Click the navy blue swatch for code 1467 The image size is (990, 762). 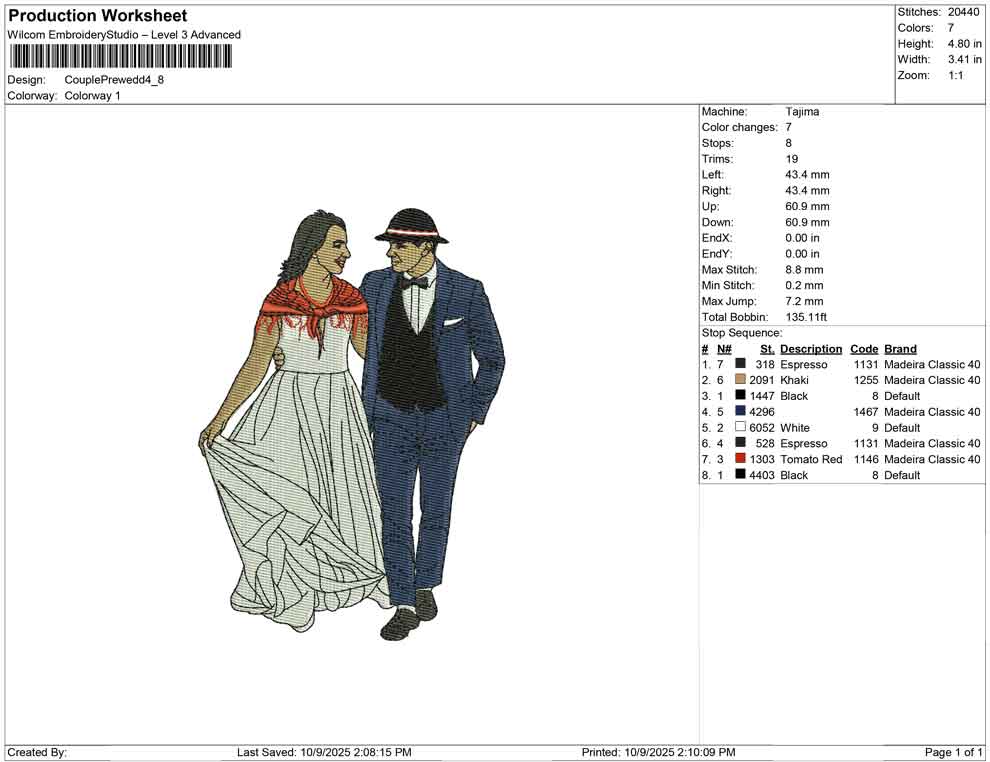click(740, 412)
